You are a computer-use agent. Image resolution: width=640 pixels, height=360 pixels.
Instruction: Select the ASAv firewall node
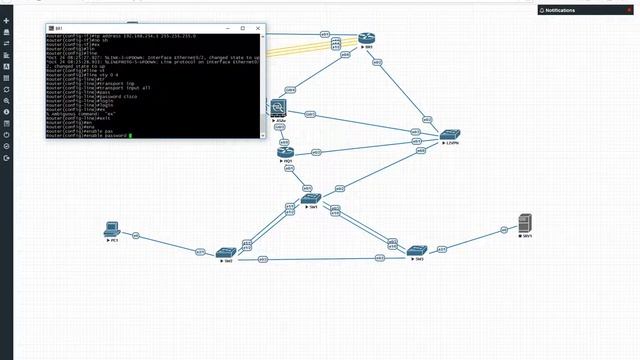(x=278, y=108)
